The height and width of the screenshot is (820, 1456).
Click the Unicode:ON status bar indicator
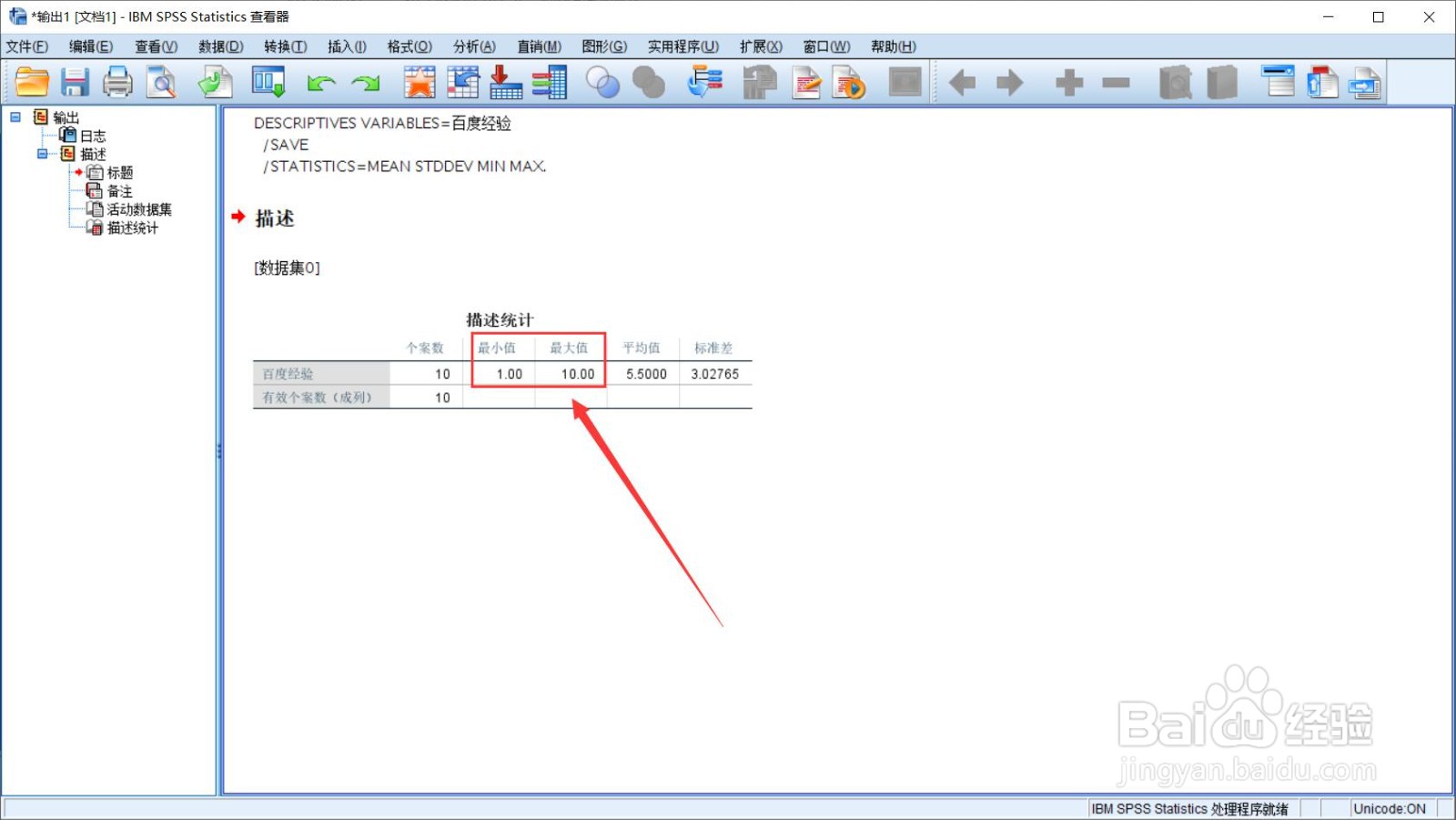pyautogui.click(x=1390, y=808)
